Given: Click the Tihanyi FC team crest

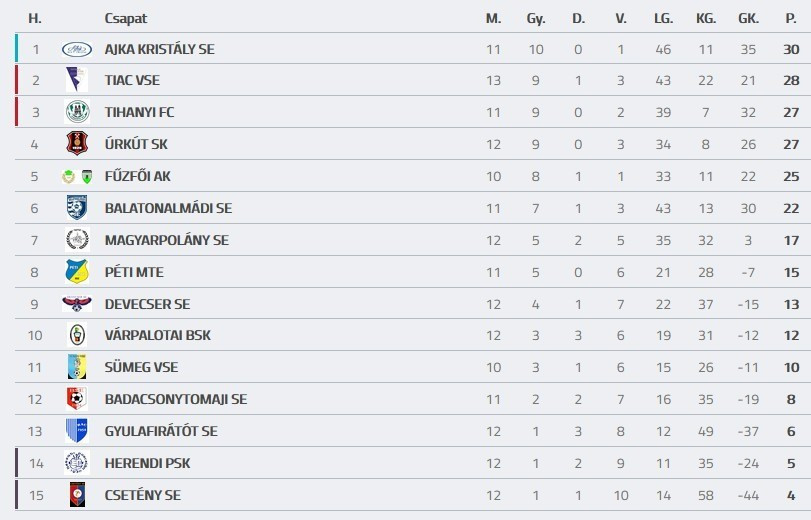Looking at the screenshot, I should pyautogui.click(x=77, y=112).
